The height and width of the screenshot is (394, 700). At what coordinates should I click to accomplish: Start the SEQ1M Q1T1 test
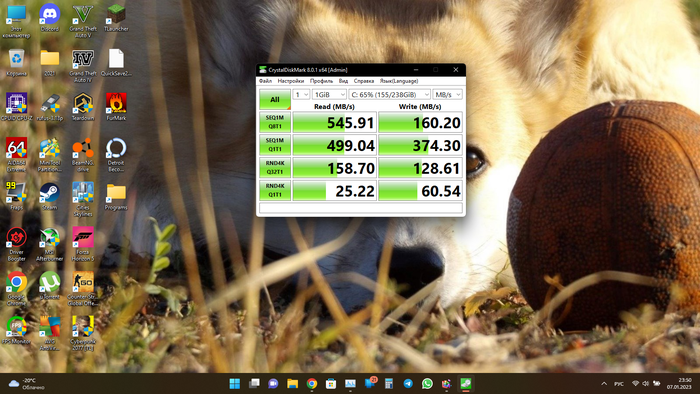(x=275, y=145)
